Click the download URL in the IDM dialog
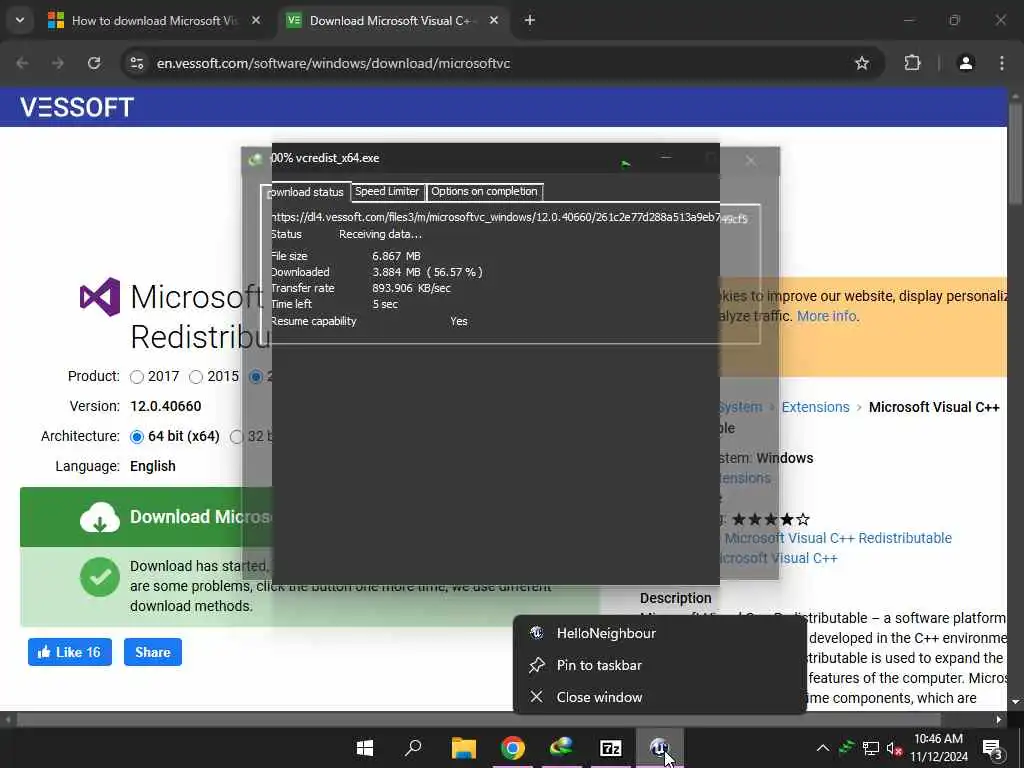Screen dimensions: 1024x768 coord(496,217)
